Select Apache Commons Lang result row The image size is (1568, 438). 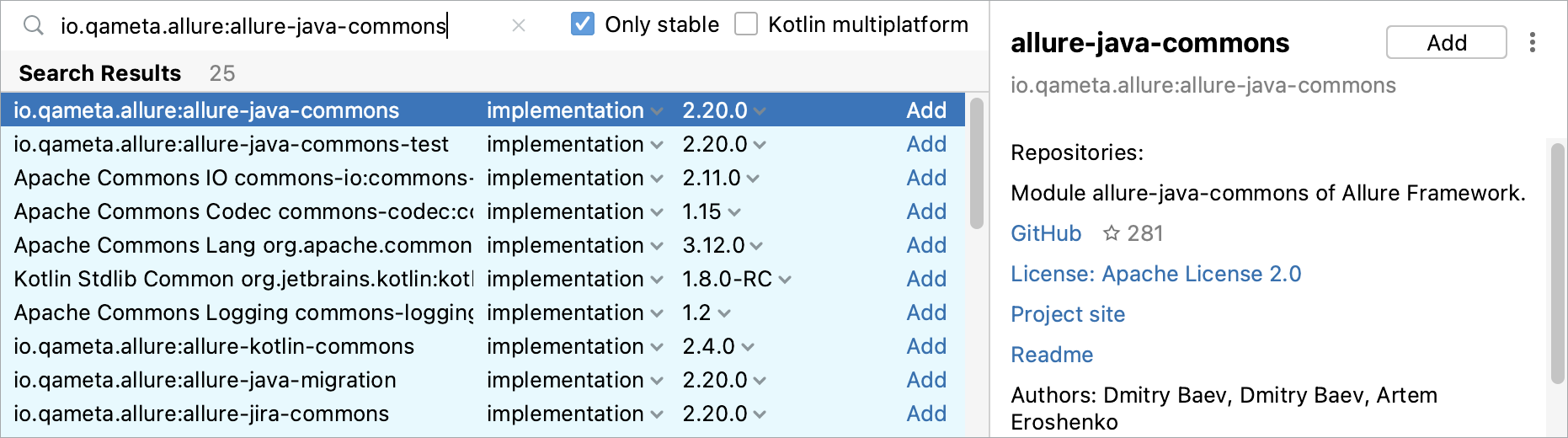pyautogui.click(x=483, y=245)
